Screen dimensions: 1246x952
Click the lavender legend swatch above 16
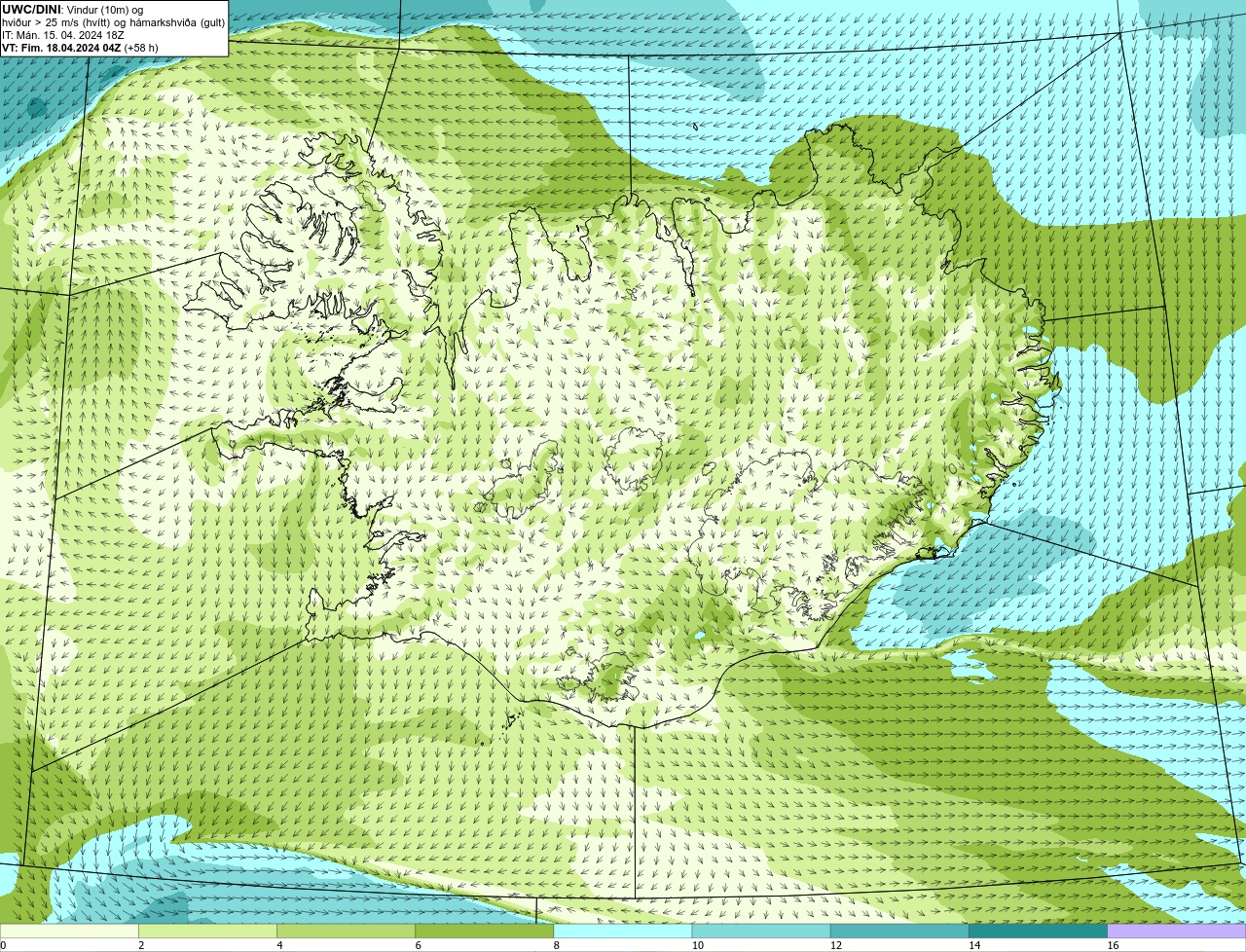[1176, 932]
